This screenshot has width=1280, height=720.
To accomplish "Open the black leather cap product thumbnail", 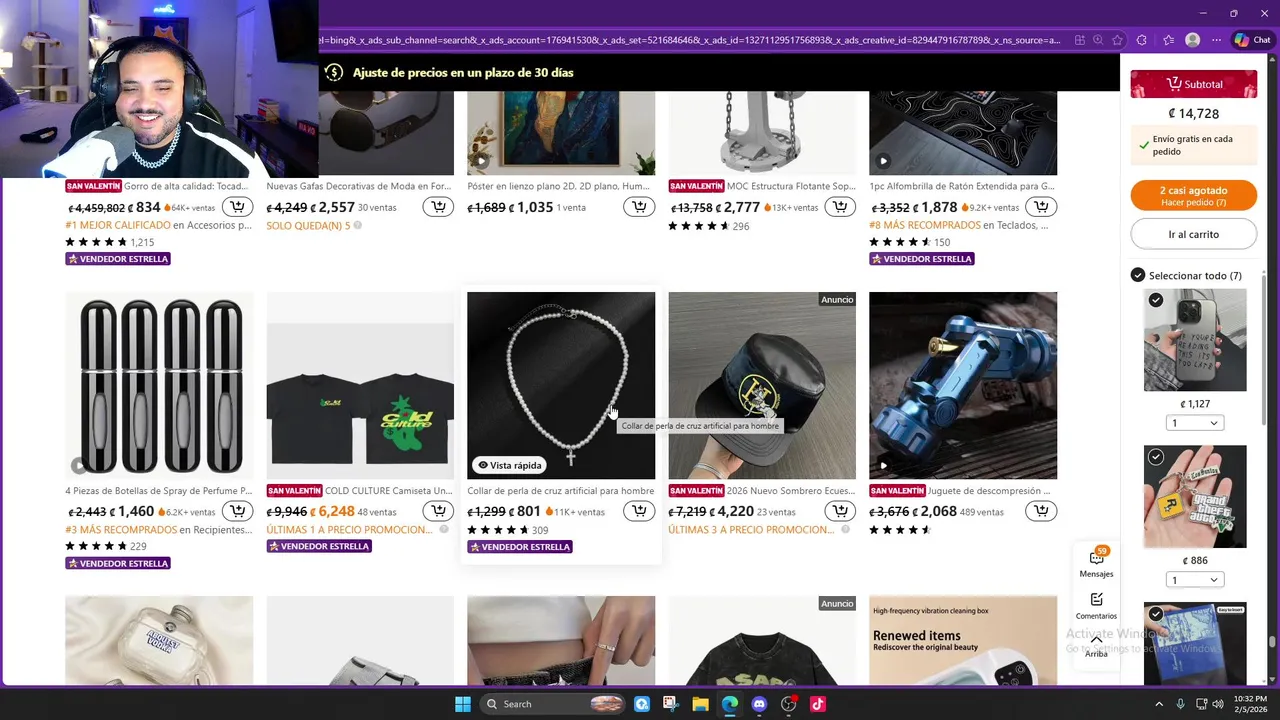I will pyautogui.click(x=762, y=386).
